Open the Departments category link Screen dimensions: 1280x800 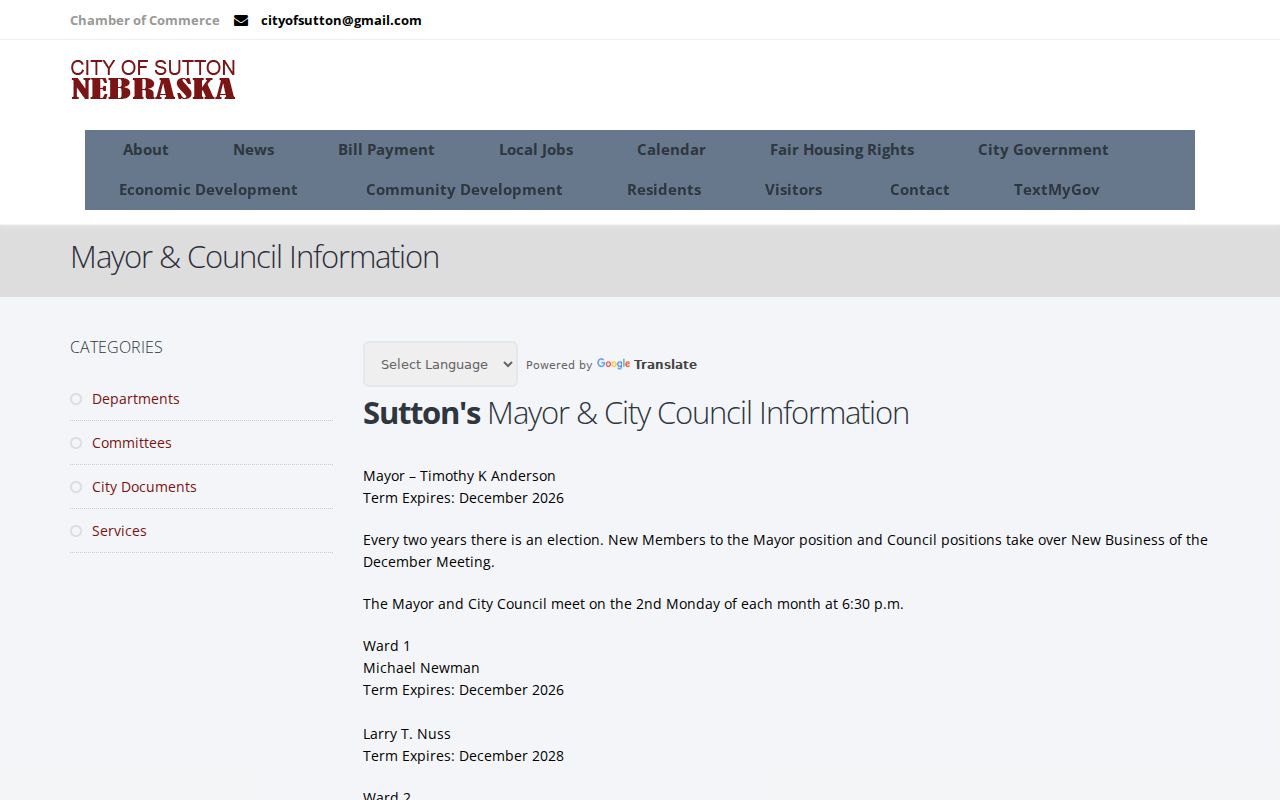point(136,399)
